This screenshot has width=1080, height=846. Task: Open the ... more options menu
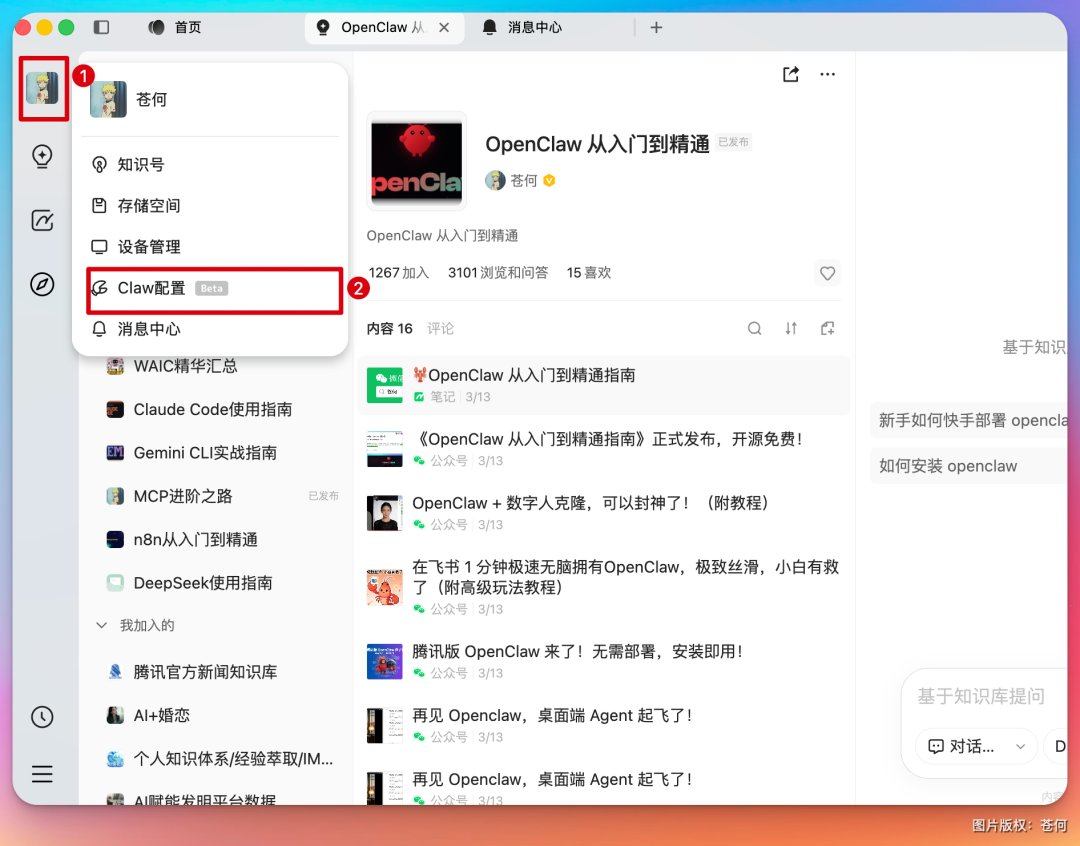pyautogui.click(x=827, y=73)
